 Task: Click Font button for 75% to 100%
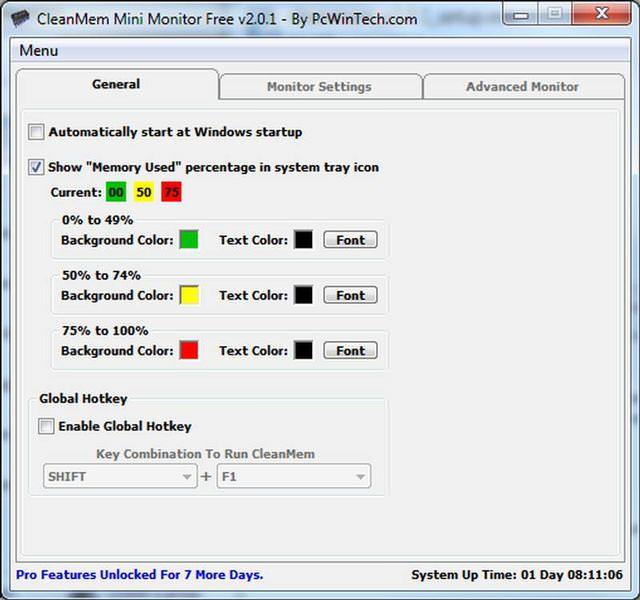click(x=351, y=351)
